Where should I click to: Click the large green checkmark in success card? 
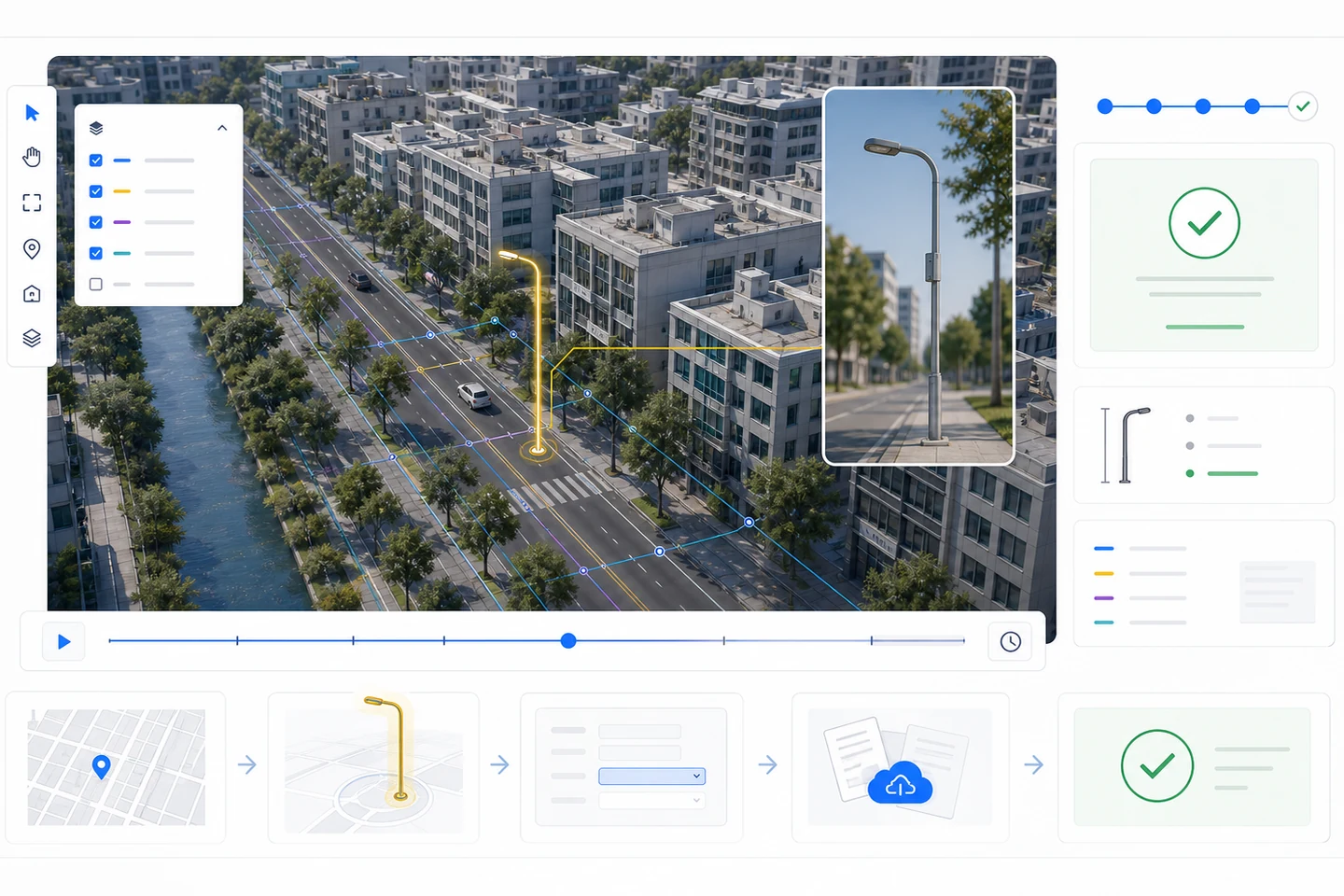[1204, 223]
